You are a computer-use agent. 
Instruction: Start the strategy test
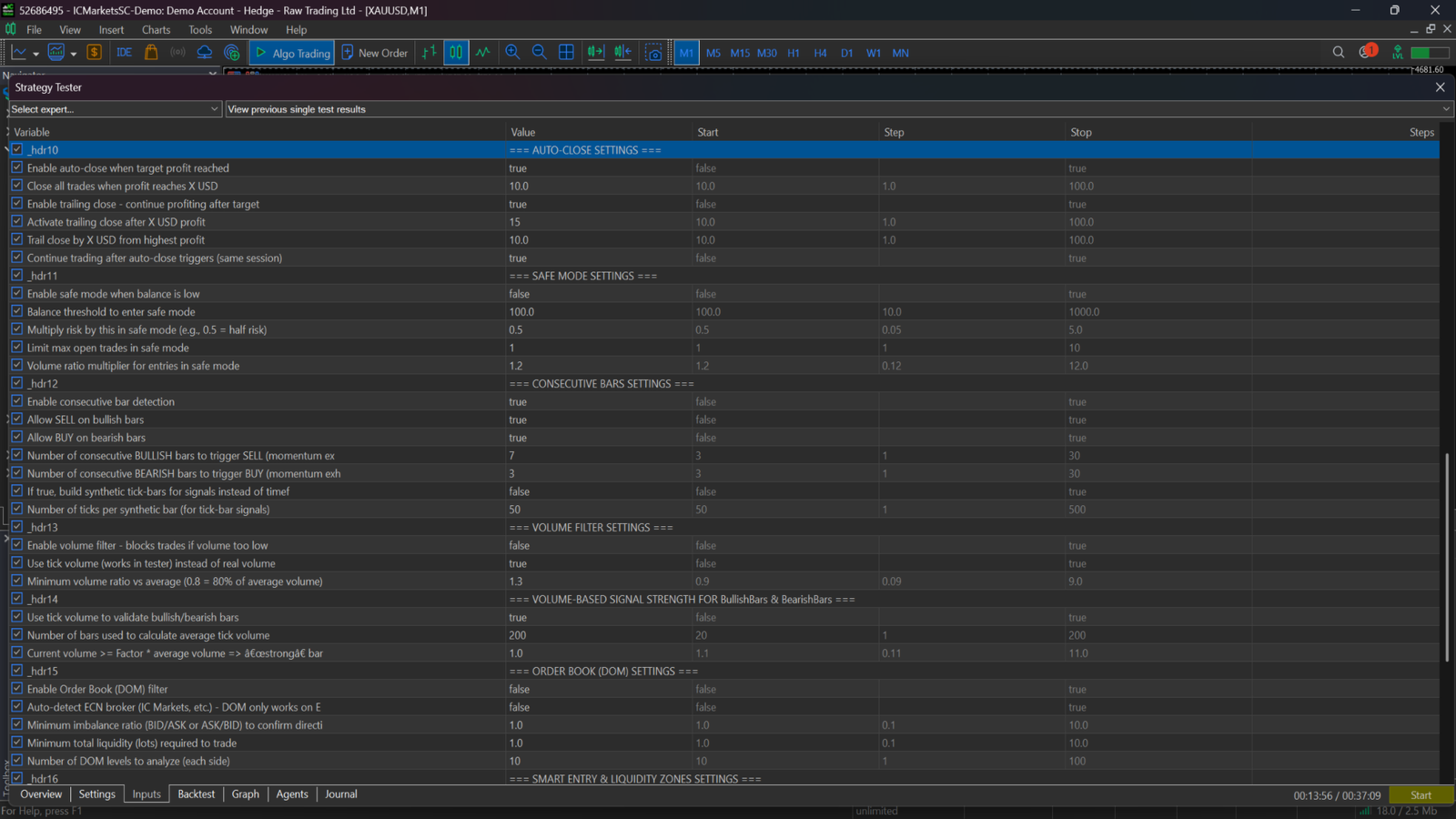click(1421, 795)
